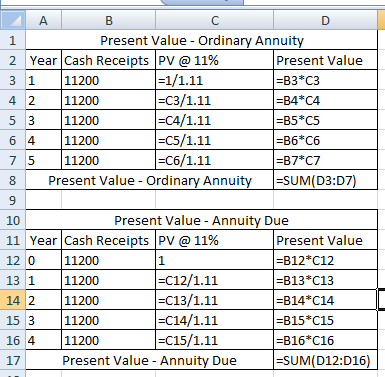Click 'Present Value - Annuity Due' label in row 17
This screenshot has height=377, width=385.
click(150, 360)
